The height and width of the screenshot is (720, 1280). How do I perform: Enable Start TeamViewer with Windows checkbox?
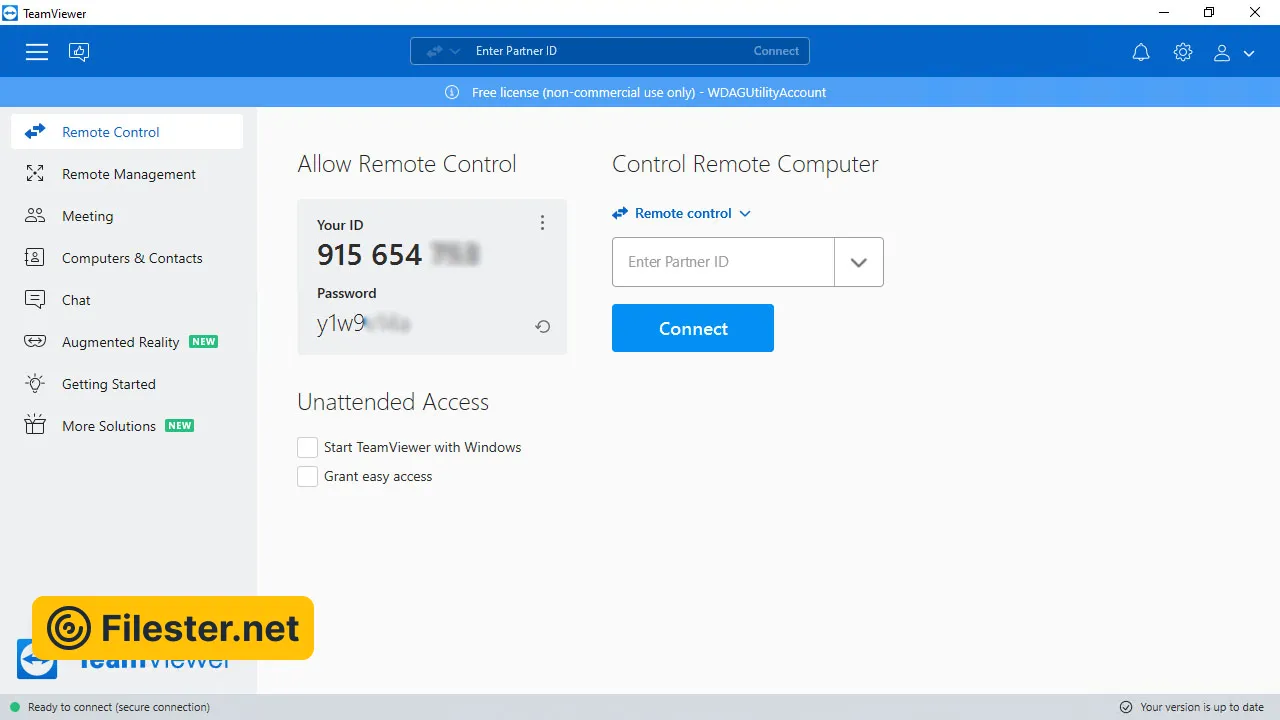point(308,448)
